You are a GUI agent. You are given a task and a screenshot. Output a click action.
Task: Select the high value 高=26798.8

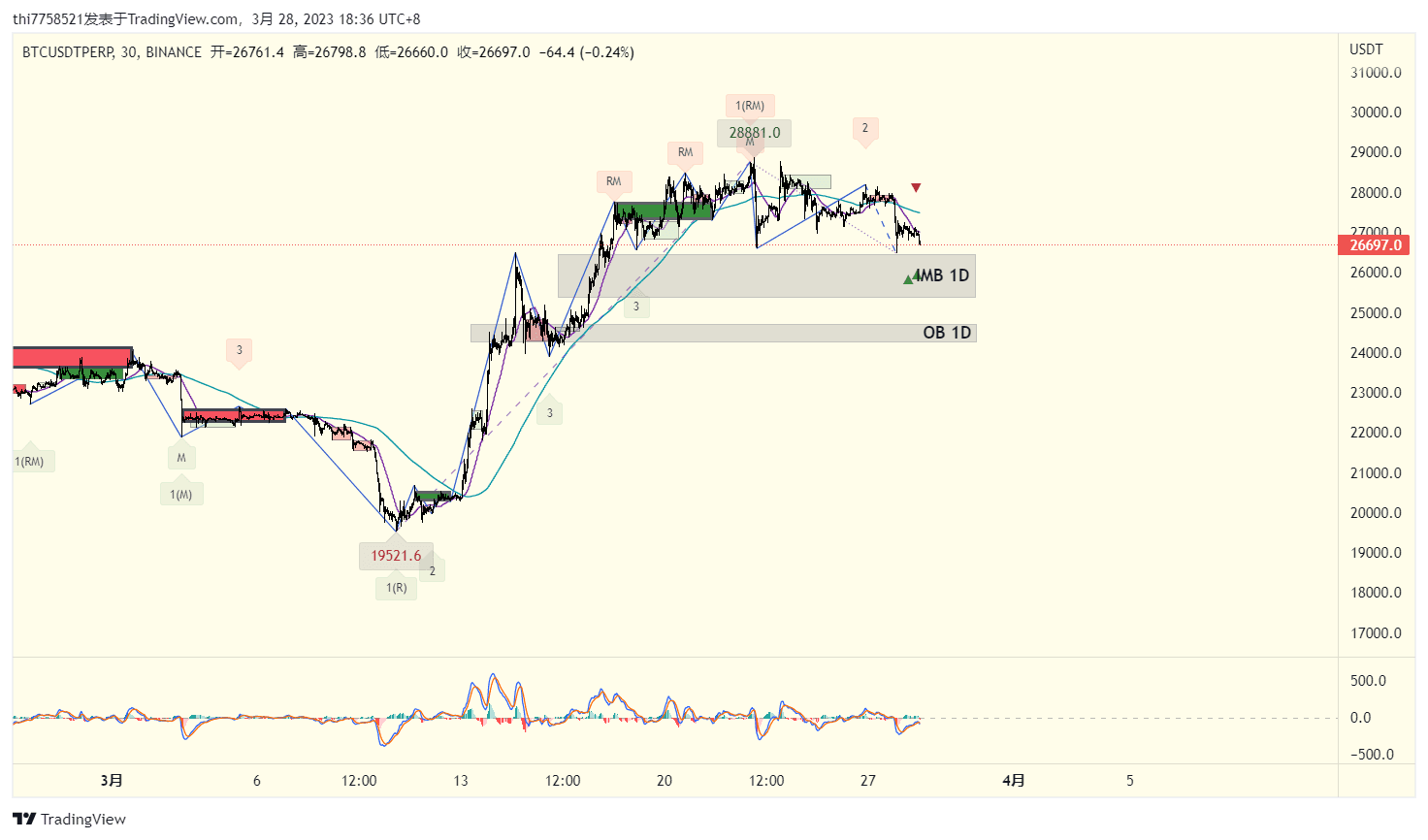[330, 52]
